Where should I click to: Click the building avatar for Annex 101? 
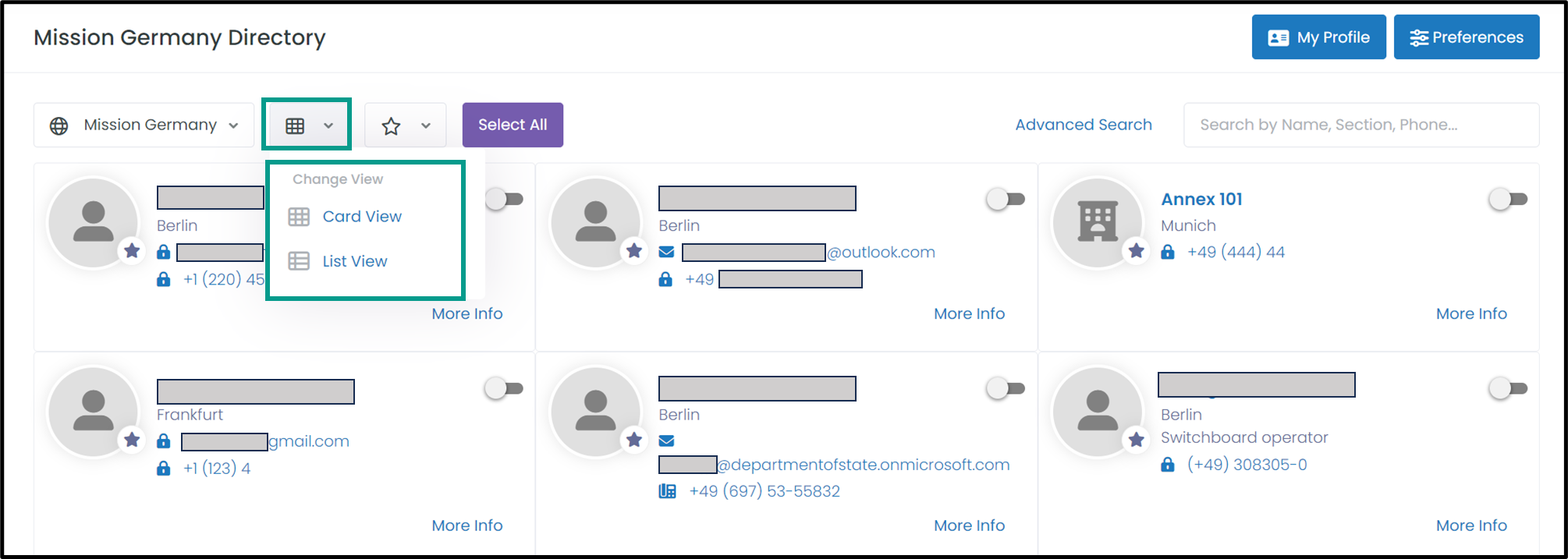pyautogui.click(x=1098, y=222)
